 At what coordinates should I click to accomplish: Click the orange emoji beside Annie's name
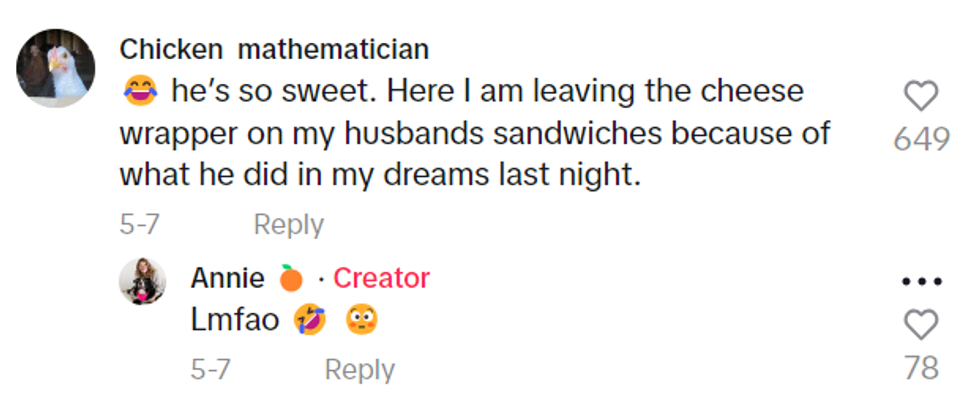coord(291,278)
